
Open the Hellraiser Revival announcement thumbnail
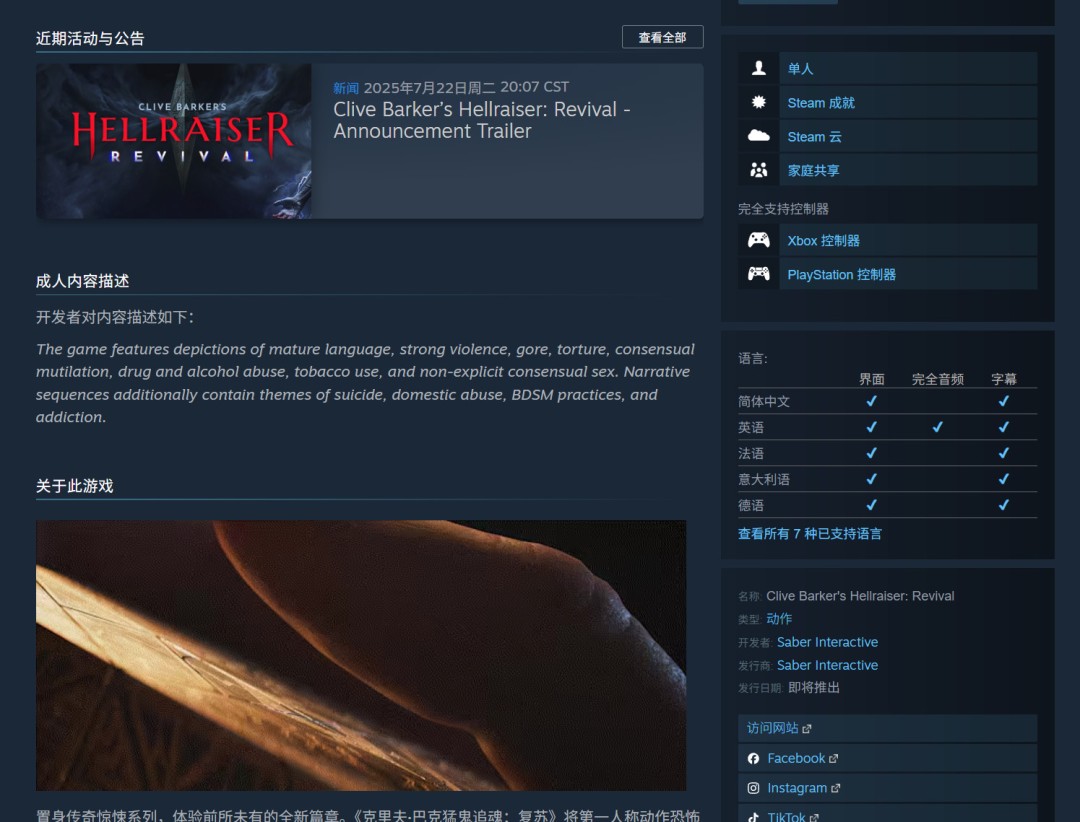174,141
